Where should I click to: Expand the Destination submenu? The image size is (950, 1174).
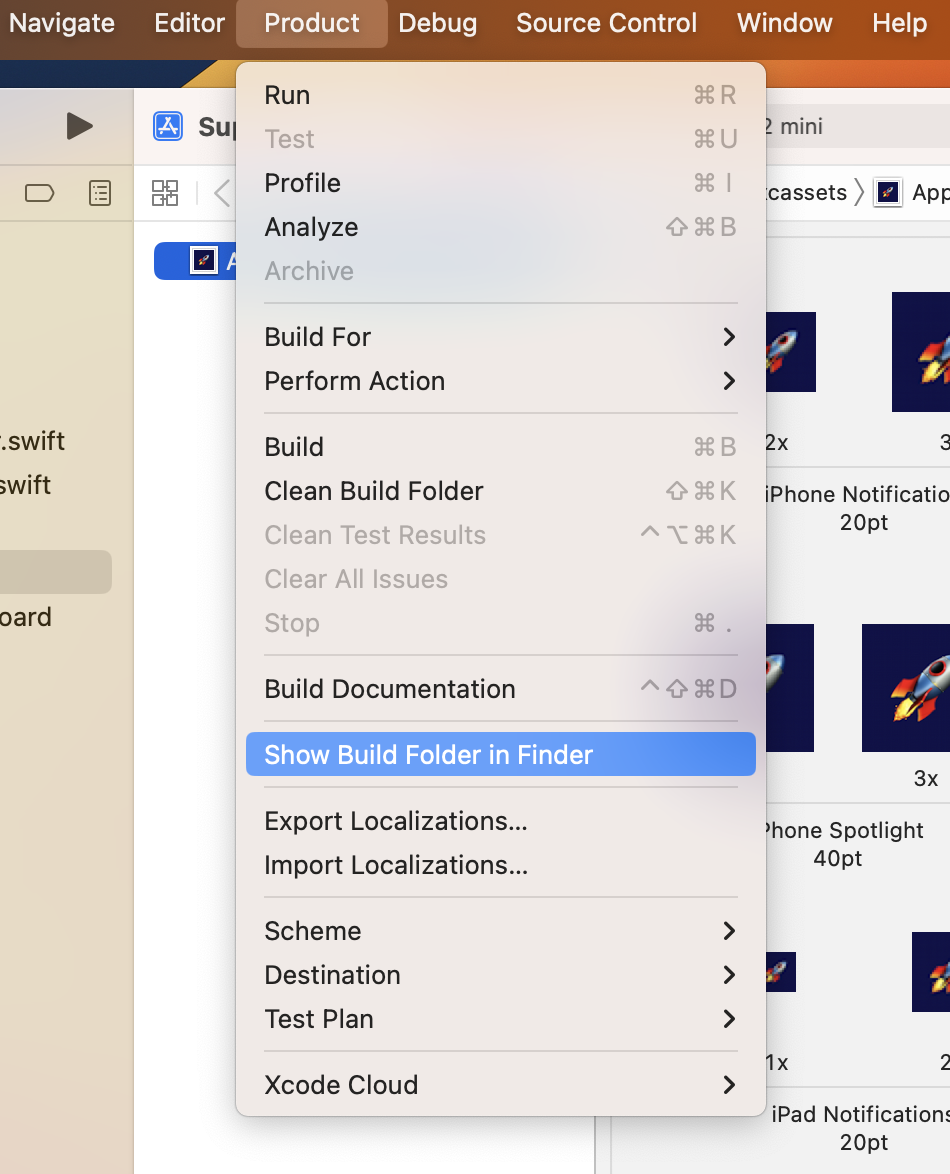500,975
